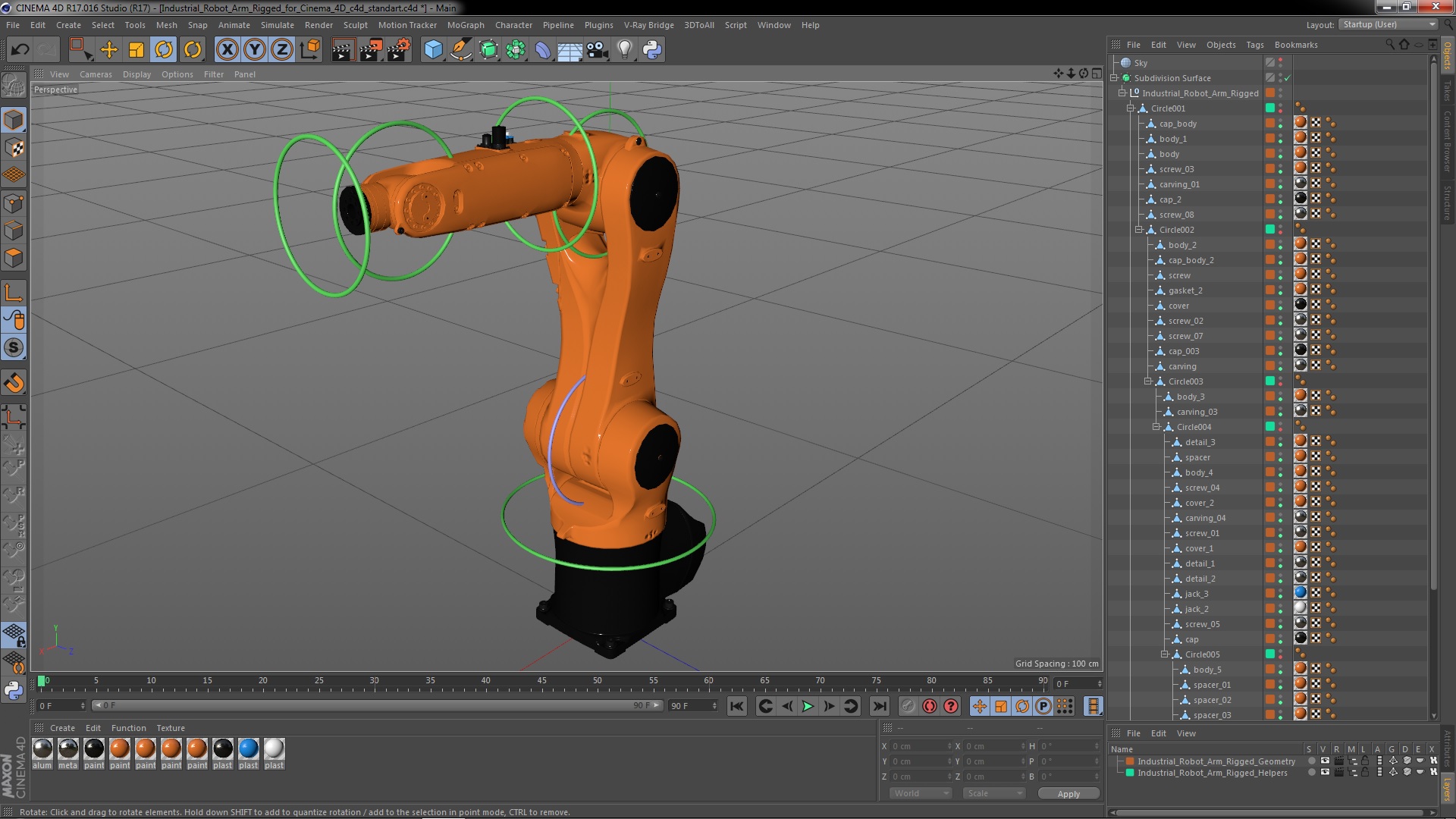Screen dimensions: 1456x819
Task: Toggle visibility of Helpers layer
Action: point(1325,773)
